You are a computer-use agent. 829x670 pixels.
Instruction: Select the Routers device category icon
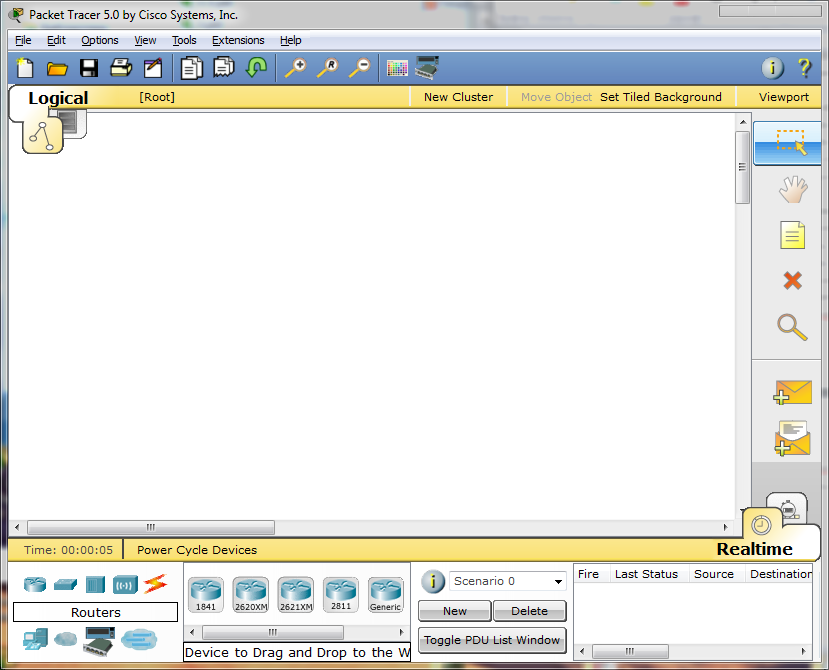coord(35,584)
